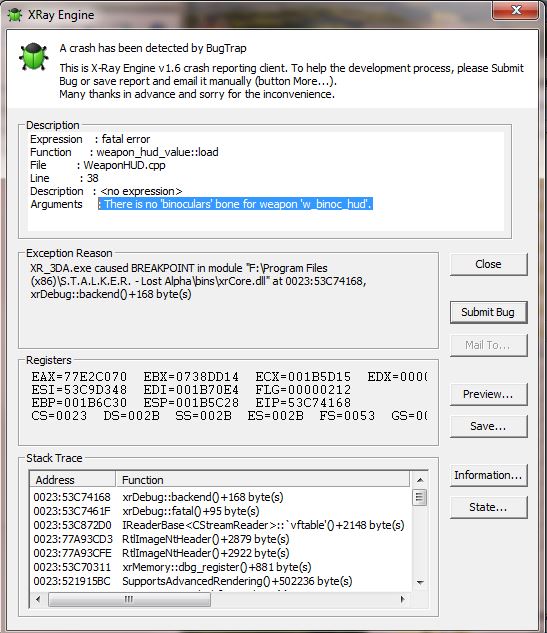Click the CS=0023 segment register value
The image size is (547, 633).
tap(59, 416)
